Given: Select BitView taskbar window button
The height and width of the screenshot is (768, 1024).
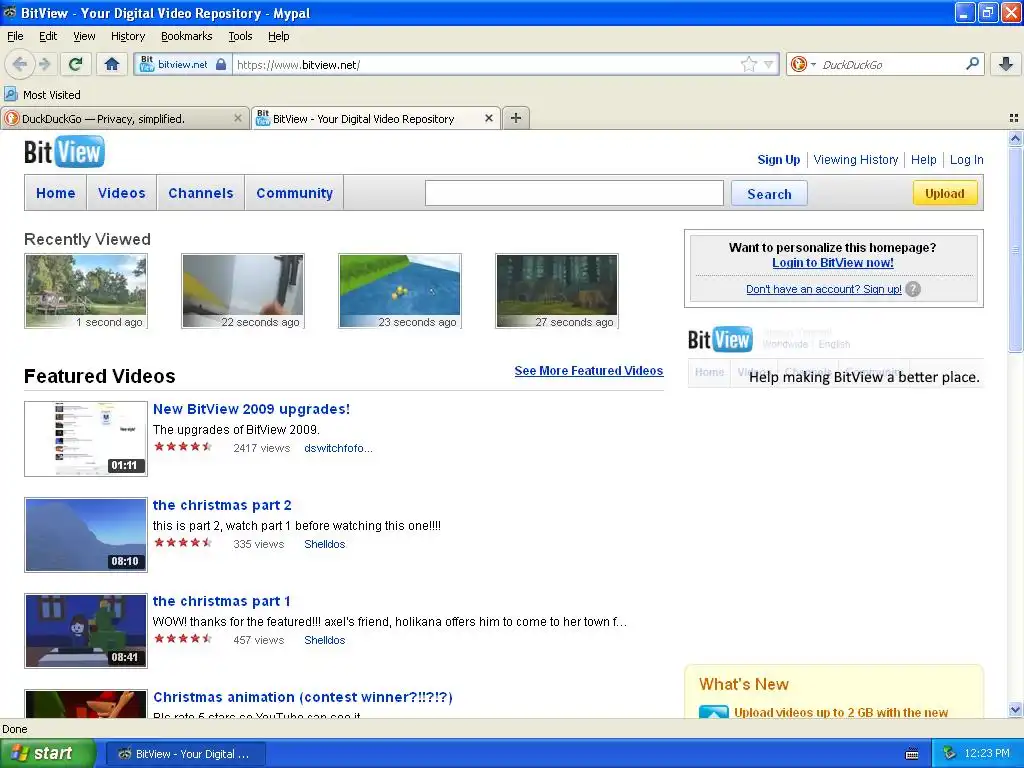Looking at the screenshot, I should (x=185, y=754).
